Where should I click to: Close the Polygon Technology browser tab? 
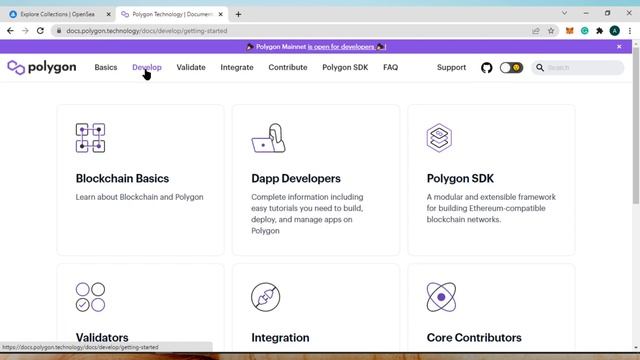point(221,14)
